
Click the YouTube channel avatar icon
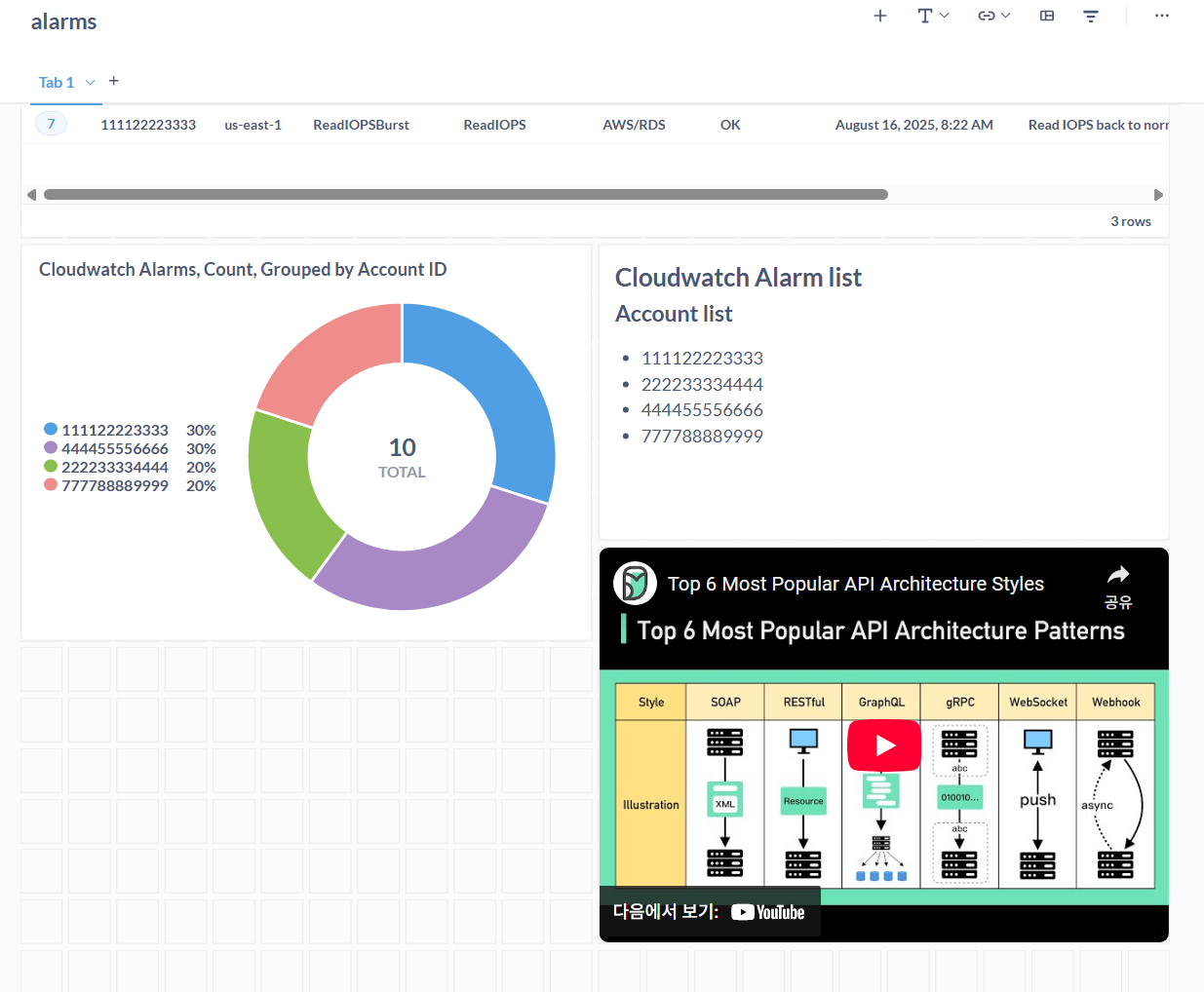pos(635,584)
